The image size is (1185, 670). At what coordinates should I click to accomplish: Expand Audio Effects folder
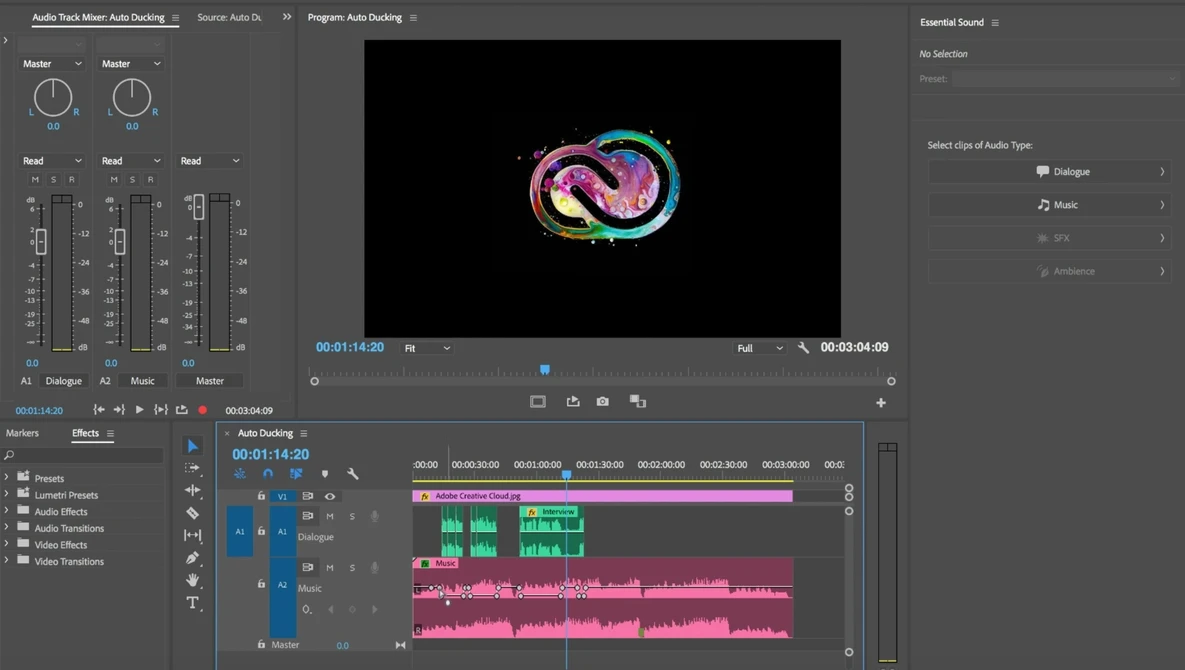click(x=7, y=511)
